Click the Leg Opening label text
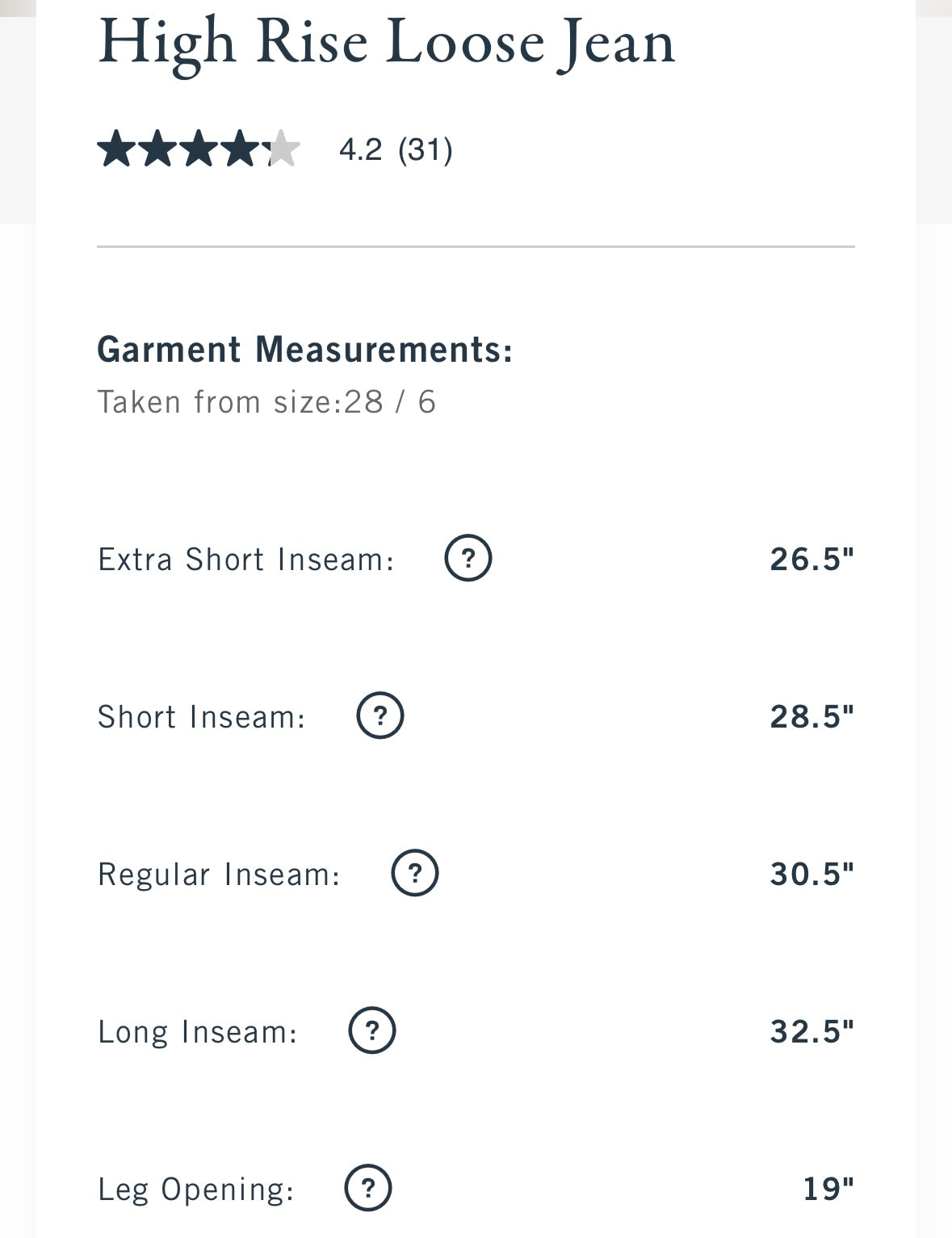This screenshot has height=1238, width=952. [196, 1190]
